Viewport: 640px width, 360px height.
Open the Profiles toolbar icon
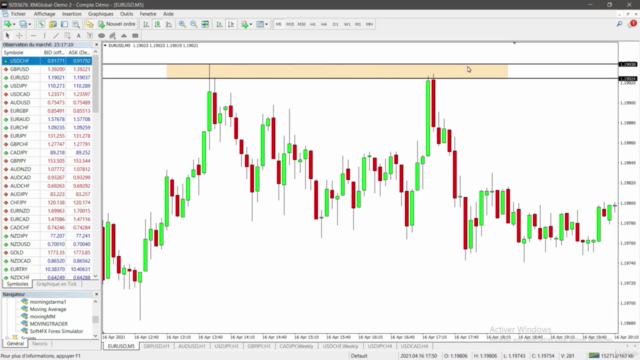(x=23, y=24)
